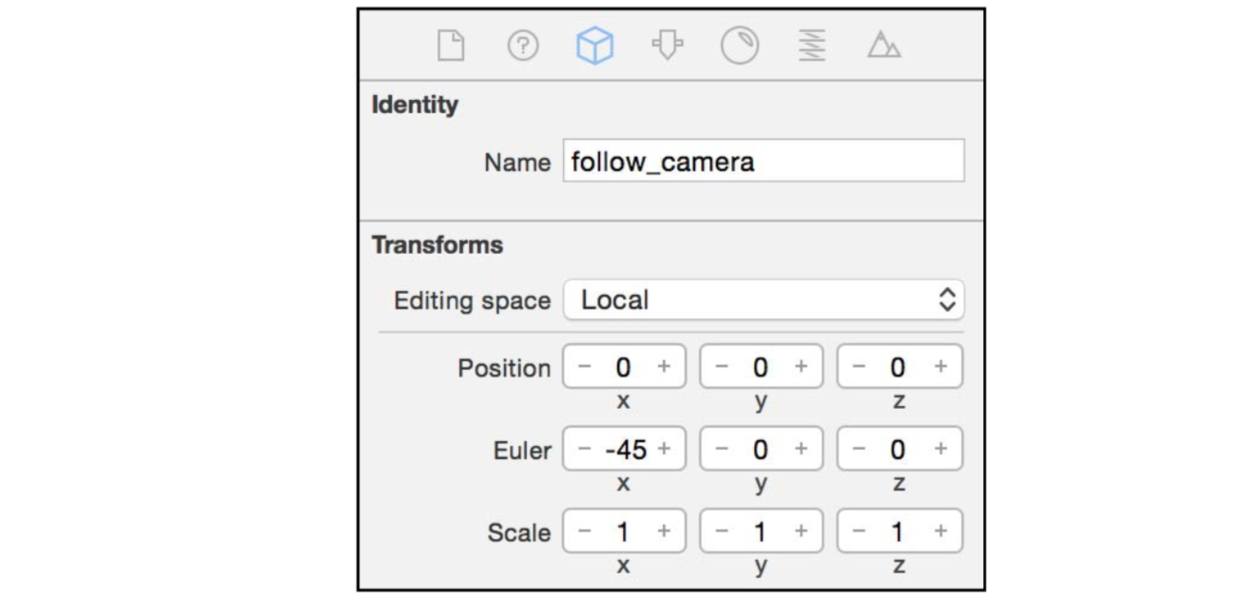Open the Scene inspector mountain icon
Screen dimensions: 1240x599
click(x=884, y=46)
